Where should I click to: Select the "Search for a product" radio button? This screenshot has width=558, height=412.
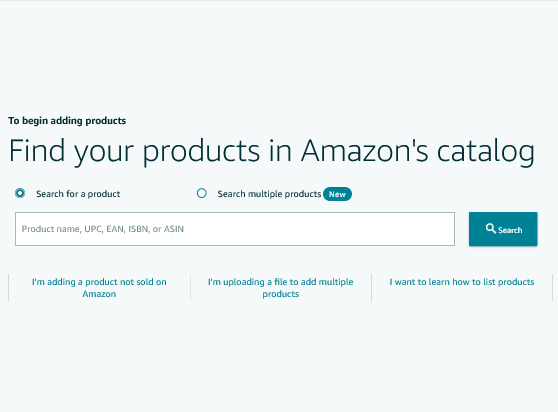(20, 193)
